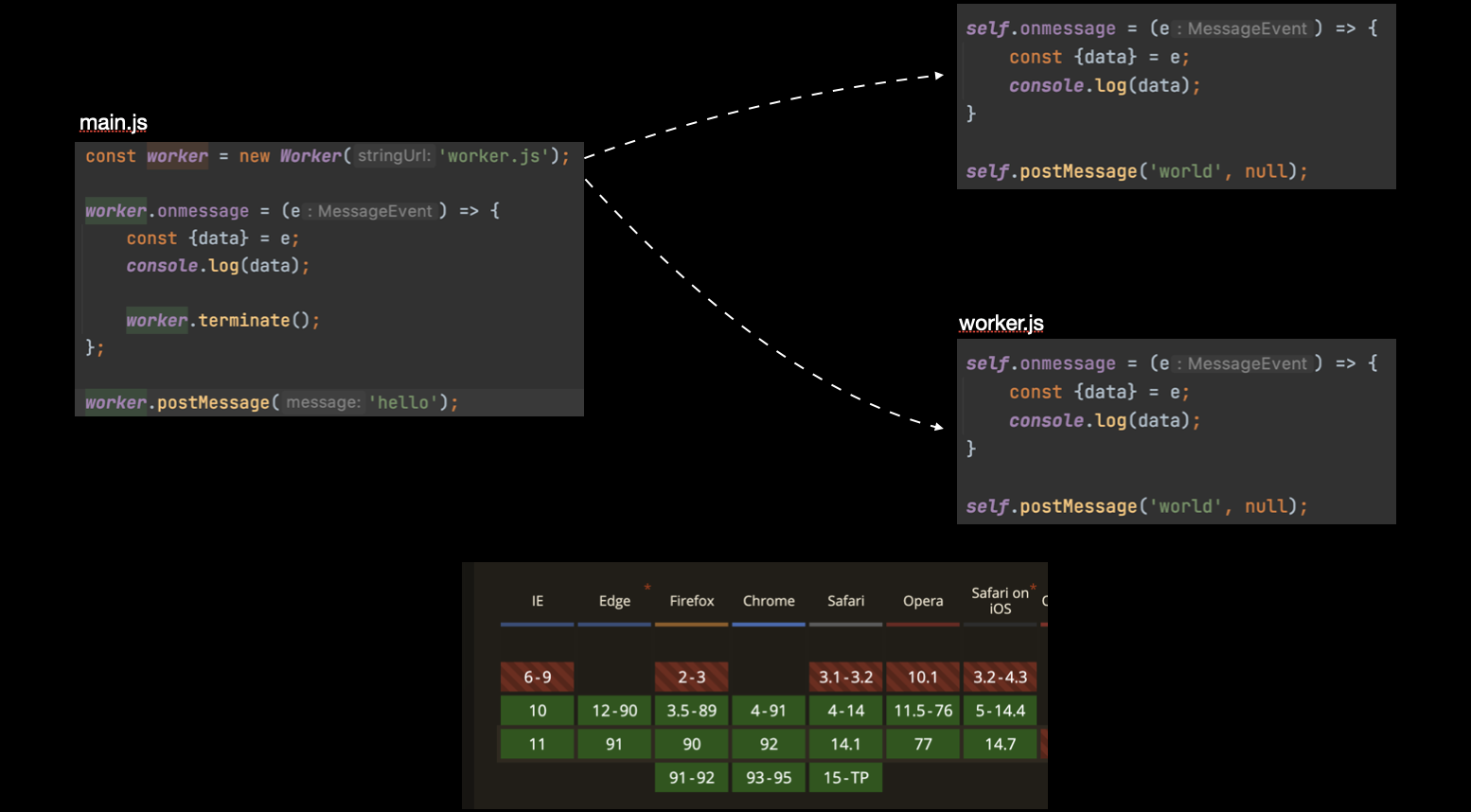Click the Firefox 91-92 version cell
The width and height of the screenshot is (1471, 812).
[691, 778]
